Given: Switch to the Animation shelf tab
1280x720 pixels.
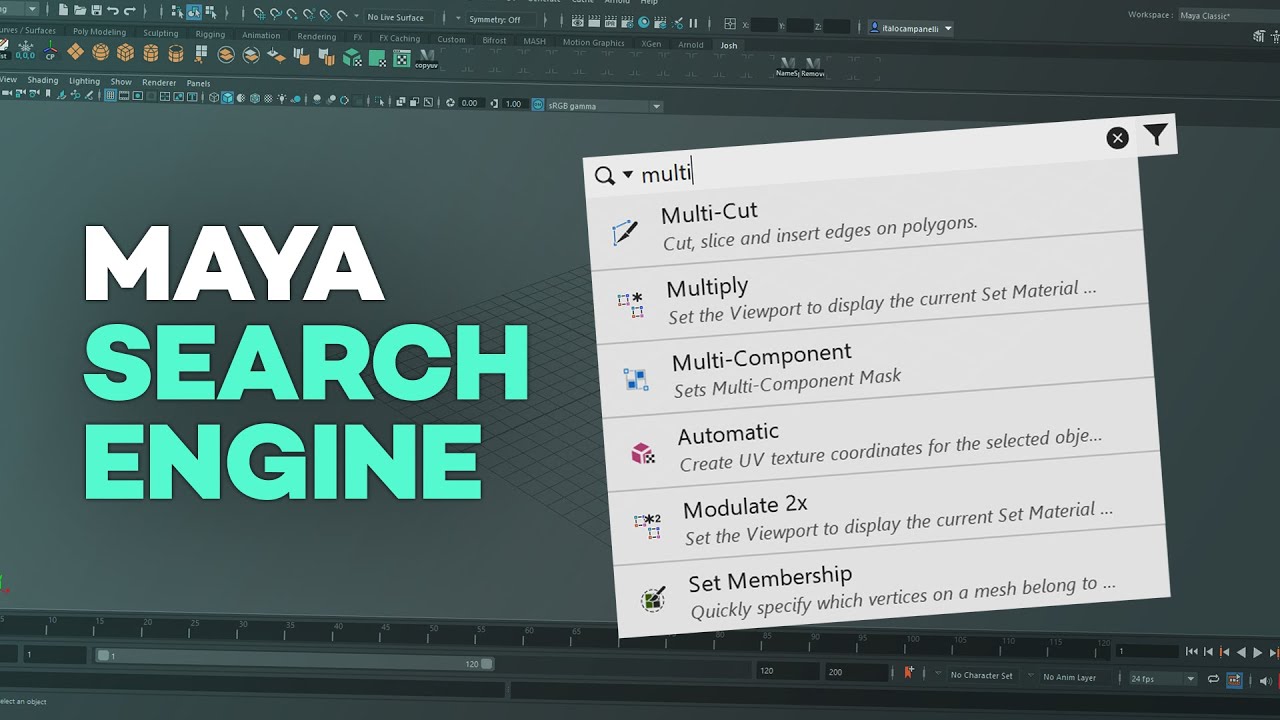Looking at the screenshot, I should [x=261, y=35].
